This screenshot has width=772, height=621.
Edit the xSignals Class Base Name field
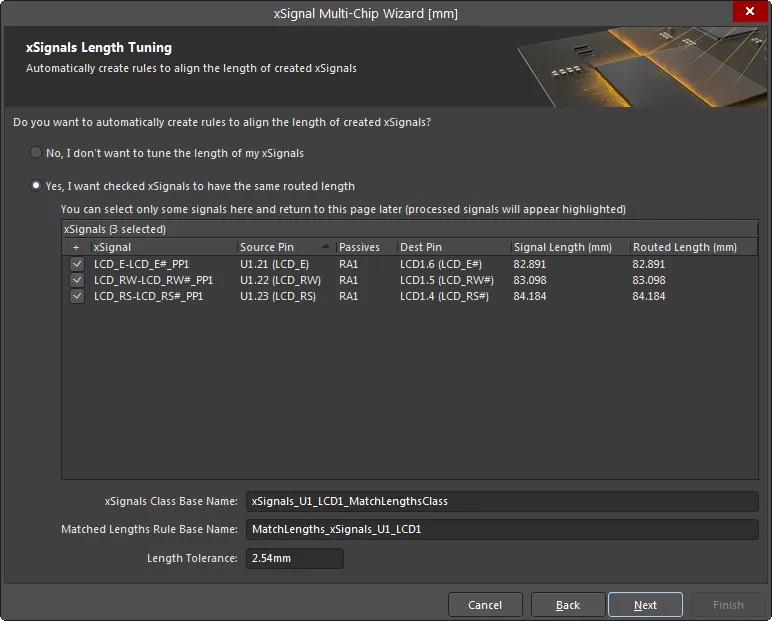tap(502, 501)
